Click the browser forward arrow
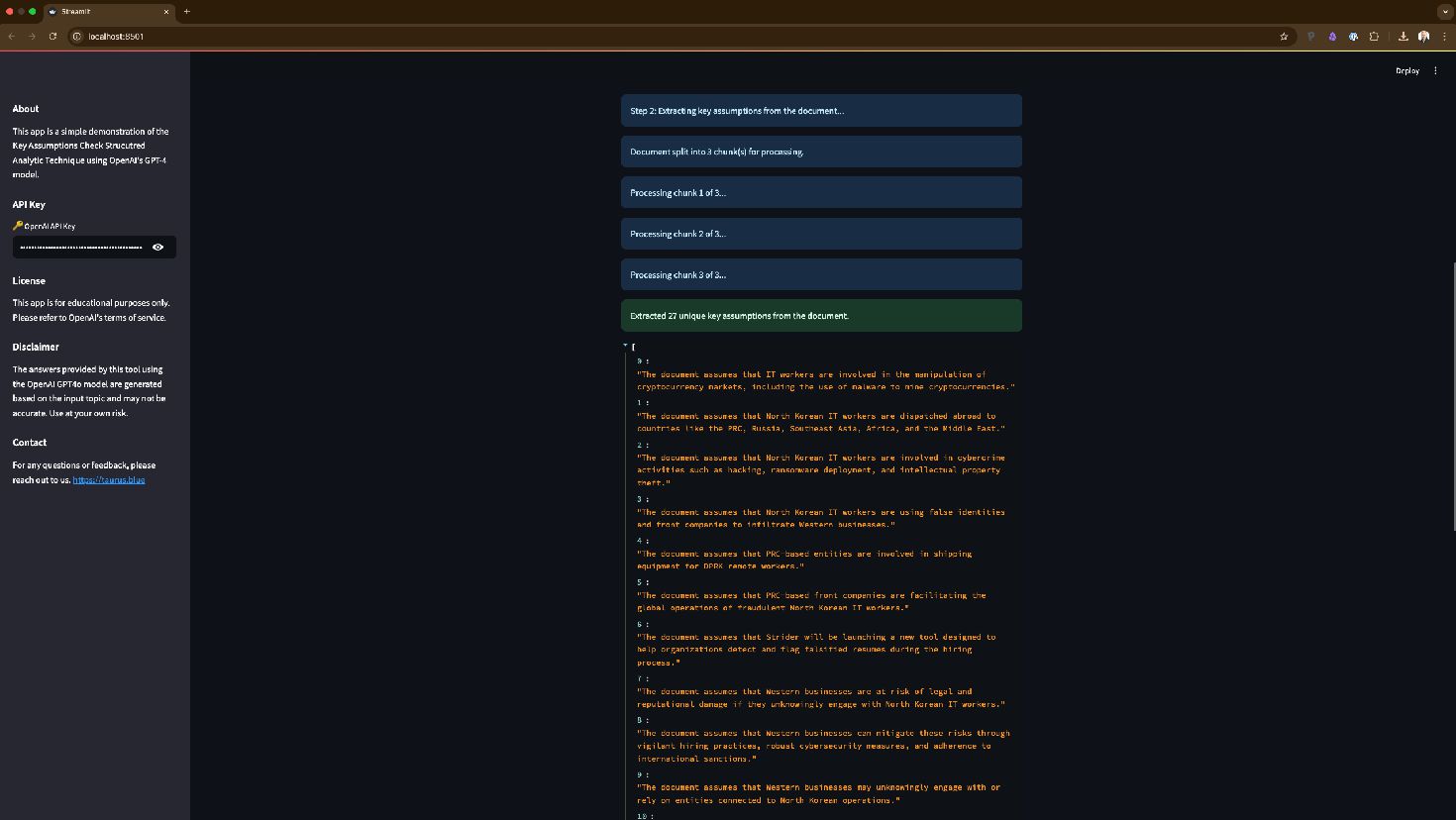Image resolution: width=1456 pixels, height=820 pixels. coord(32,37)
